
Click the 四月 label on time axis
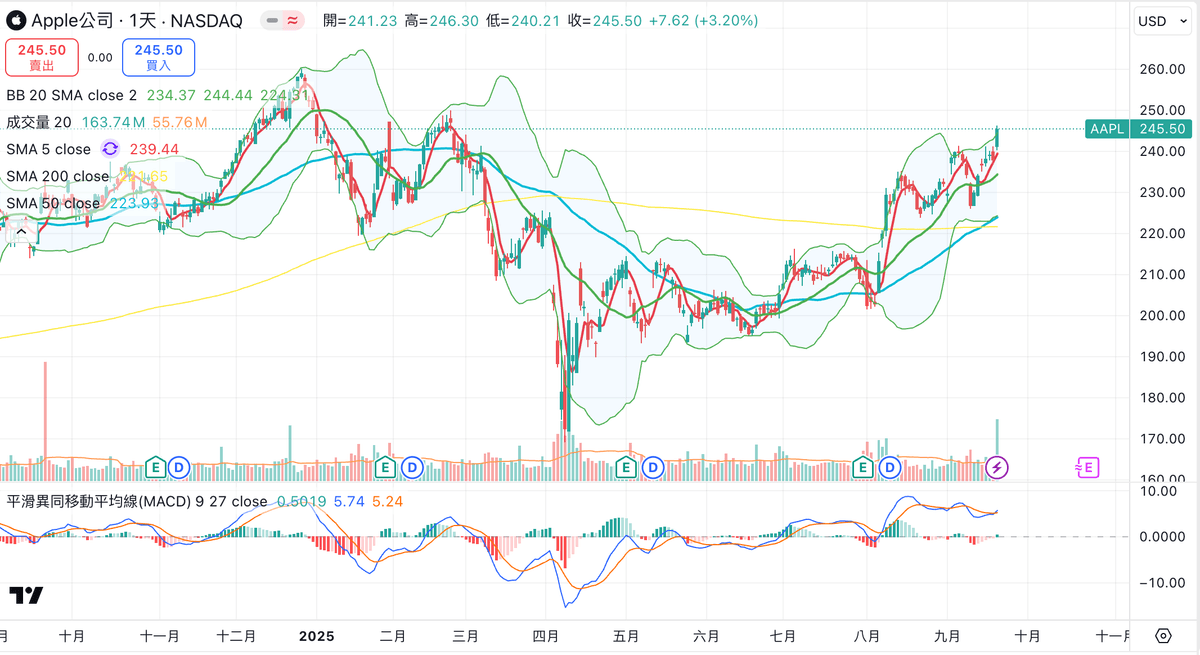coord(545,635)
